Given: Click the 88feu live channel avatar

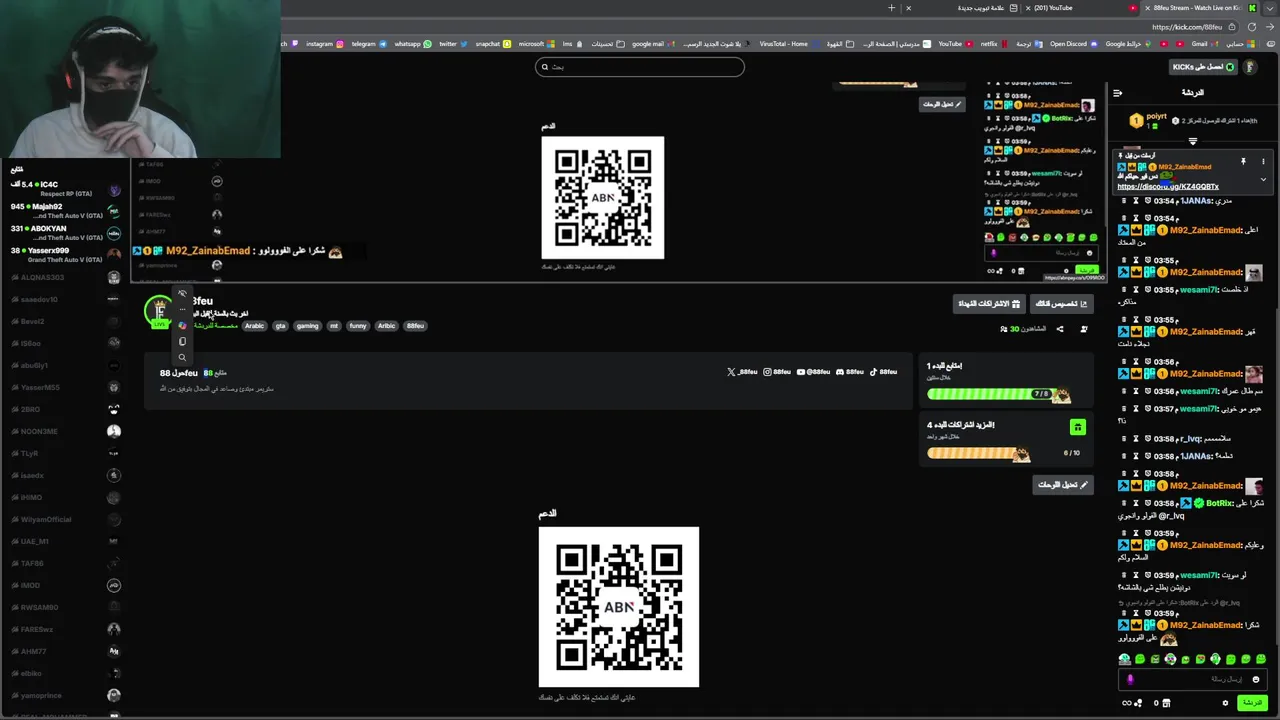Looking at the screenshot, I should coord(158,311).
